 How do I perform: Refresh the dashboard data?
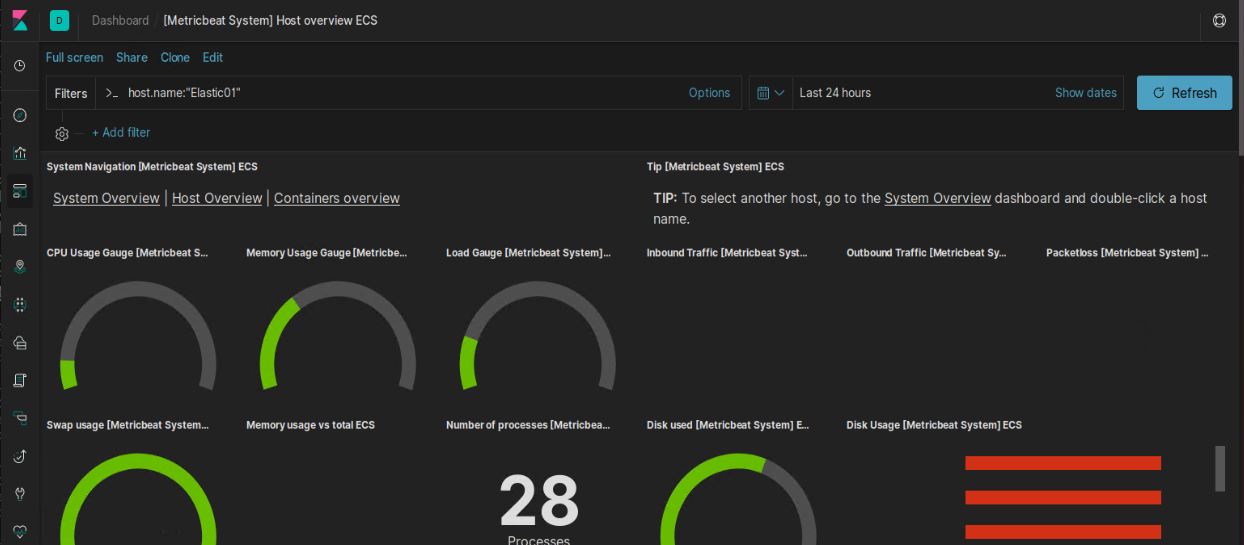[x=1184, y=93]
